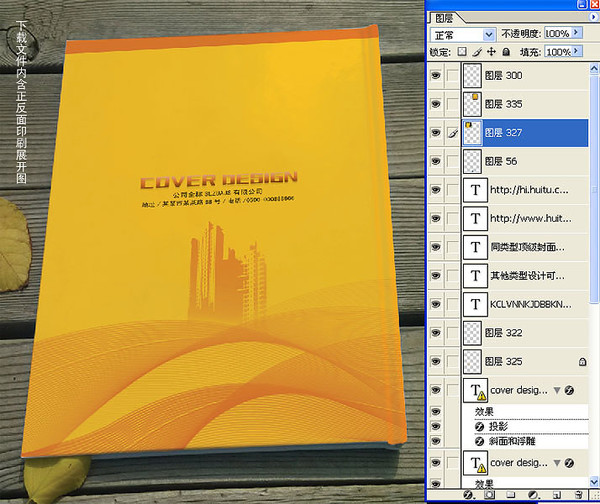This screenshot has height=504, width=600.
Task: Click the add layer style icon at panel bottom
Action: click(x=468, y=495)
